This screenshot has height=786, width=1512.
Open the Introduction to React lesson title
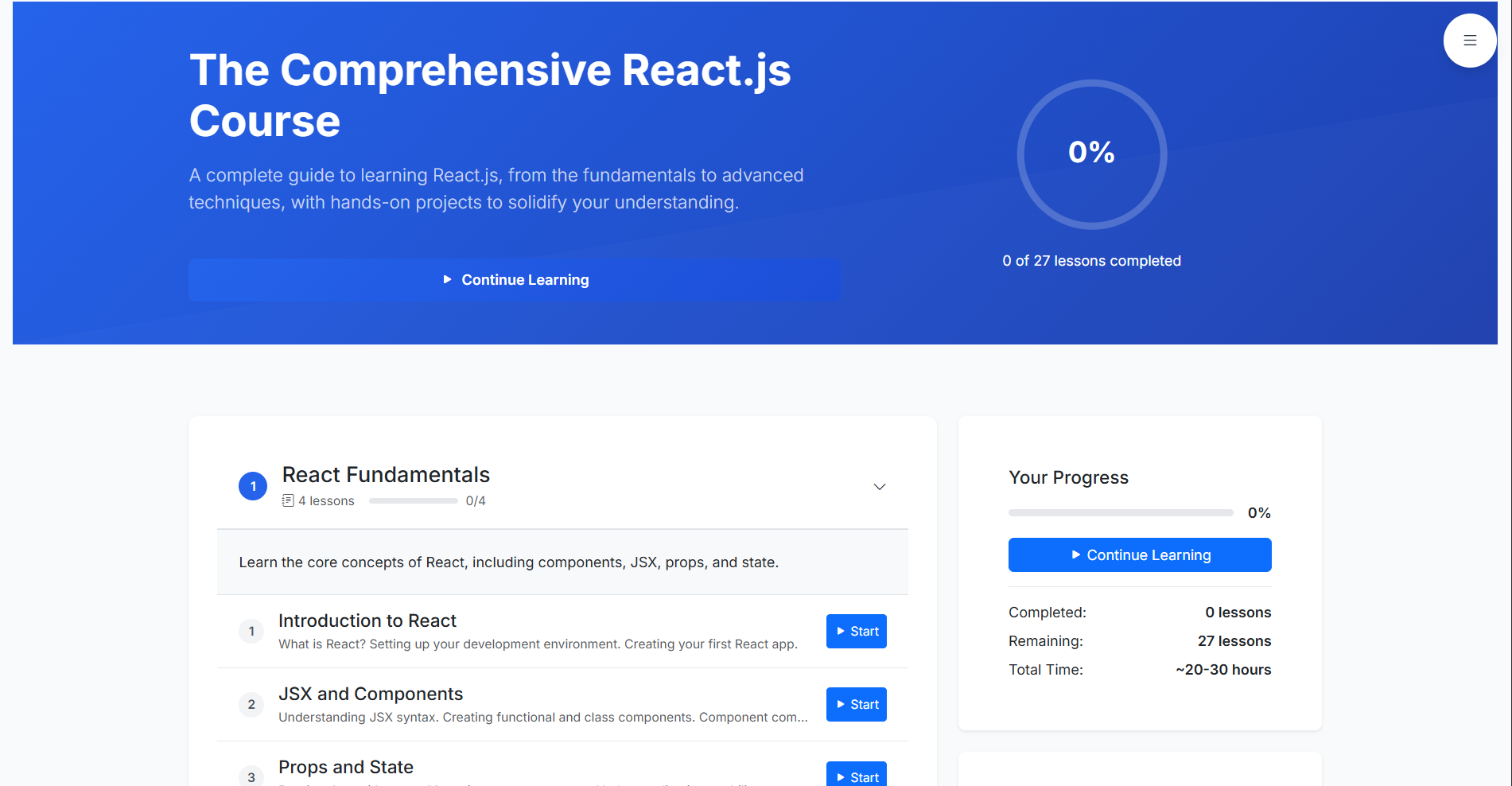tap(367, 621)
